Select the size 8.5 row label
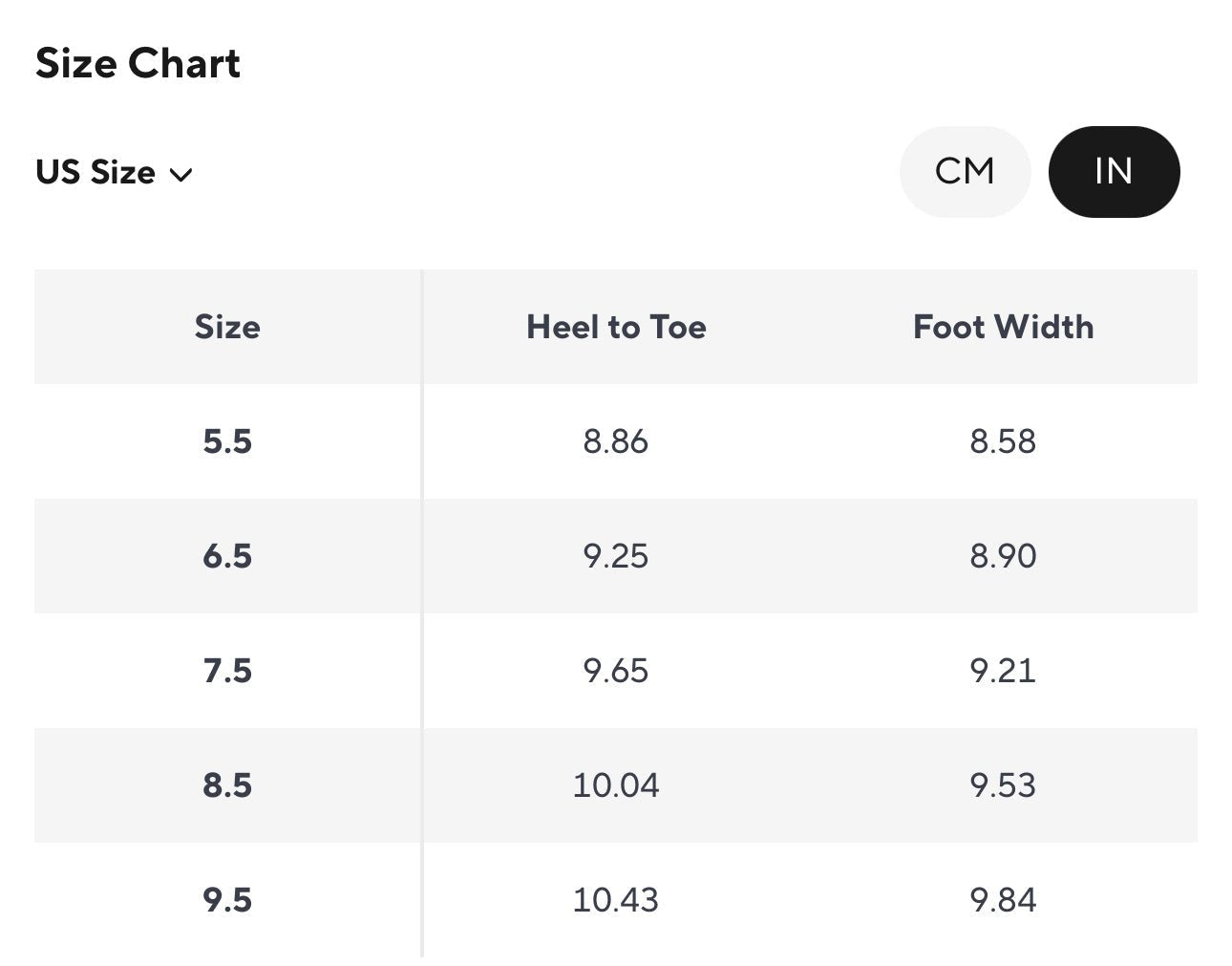This screenshot has width=1232, height=966. 227,785
